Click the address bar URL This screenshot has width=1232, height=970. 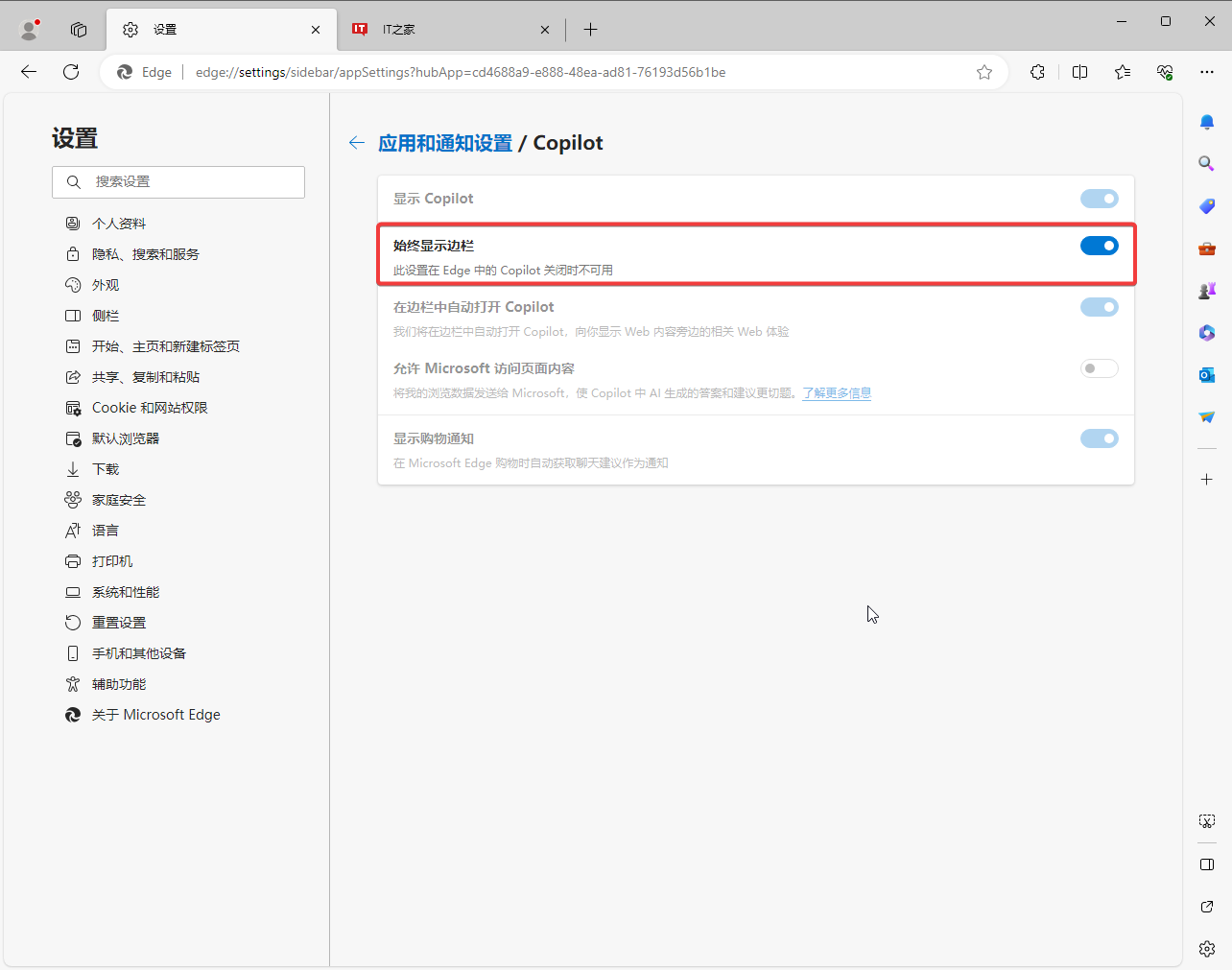click(461, 72)
